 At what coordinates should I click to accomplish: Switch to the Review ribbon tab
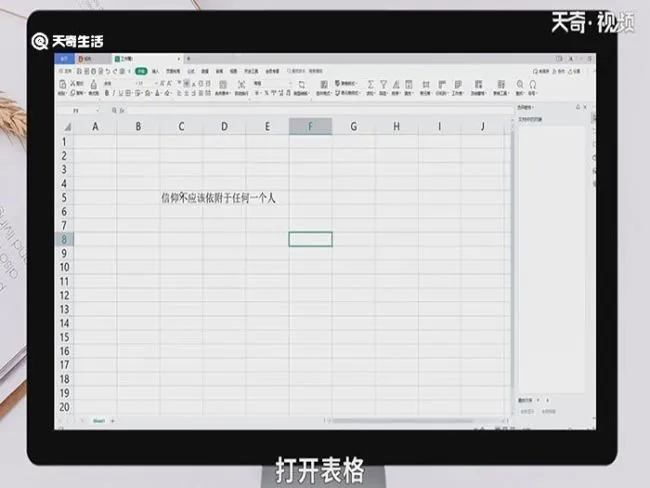[x=219, y=71]
